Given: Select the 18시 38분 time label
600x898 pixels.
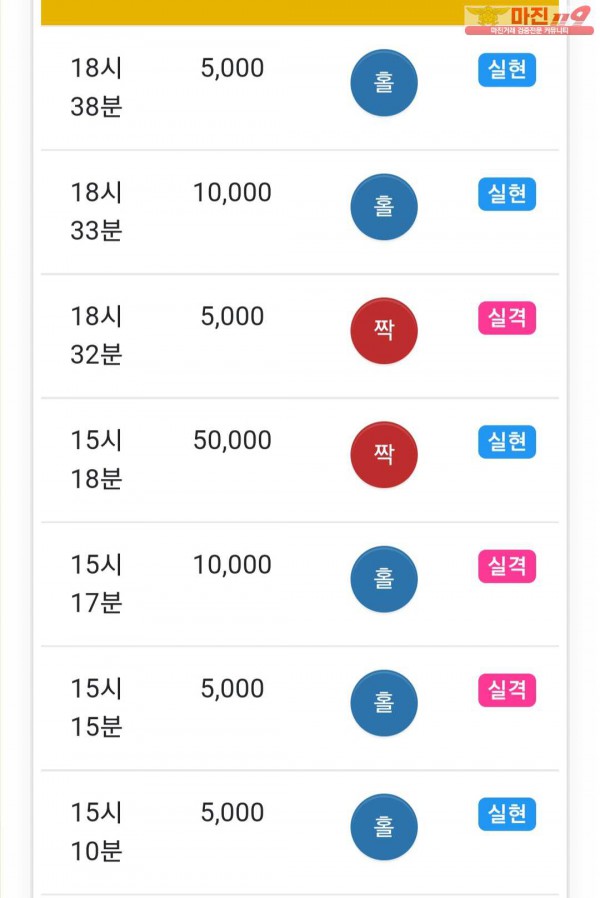Looking at the screenshot, I should click(96, 87).
